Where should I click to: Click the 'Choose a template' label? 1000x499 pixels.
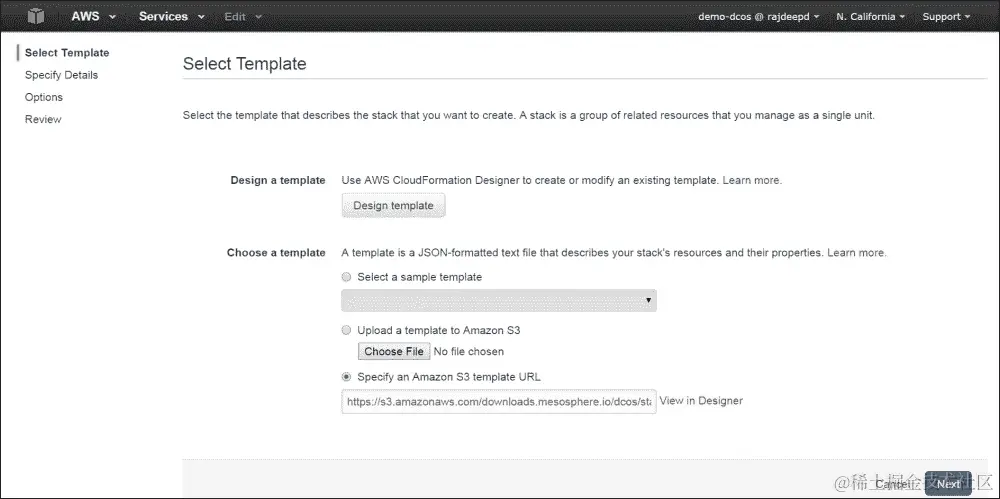(276, 253)
